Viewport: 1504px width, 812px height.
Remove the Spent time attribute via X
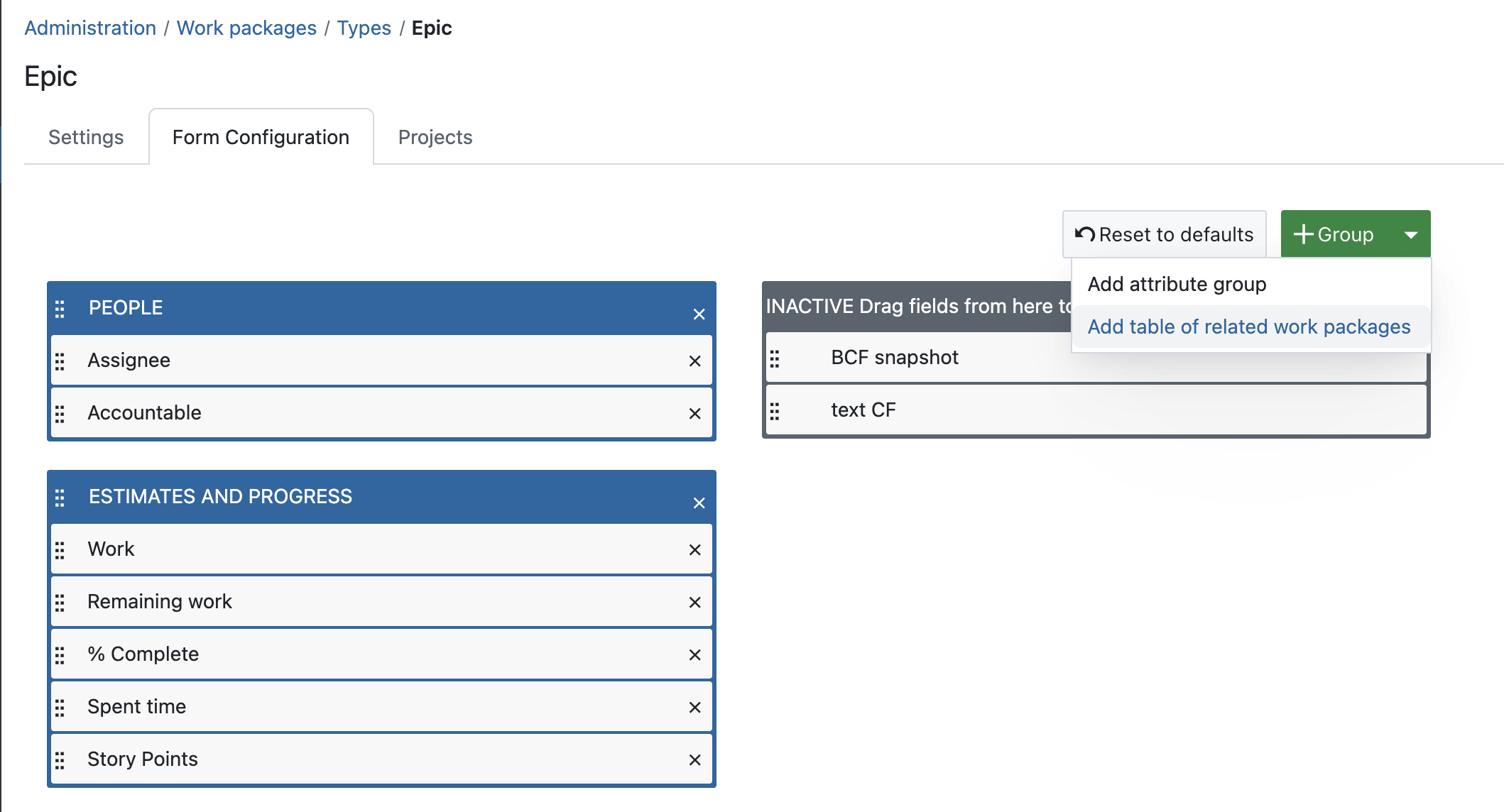(694, 707)
